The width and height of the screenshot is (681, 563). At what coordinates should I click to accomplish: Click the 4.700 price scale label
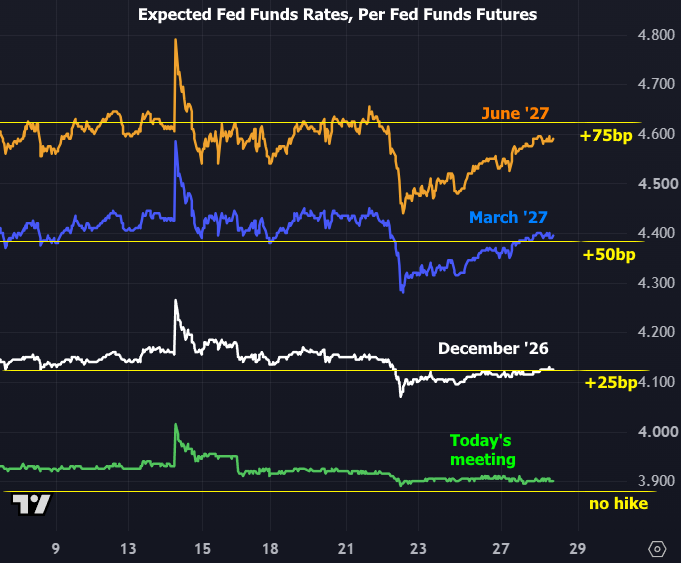[656, 84]
